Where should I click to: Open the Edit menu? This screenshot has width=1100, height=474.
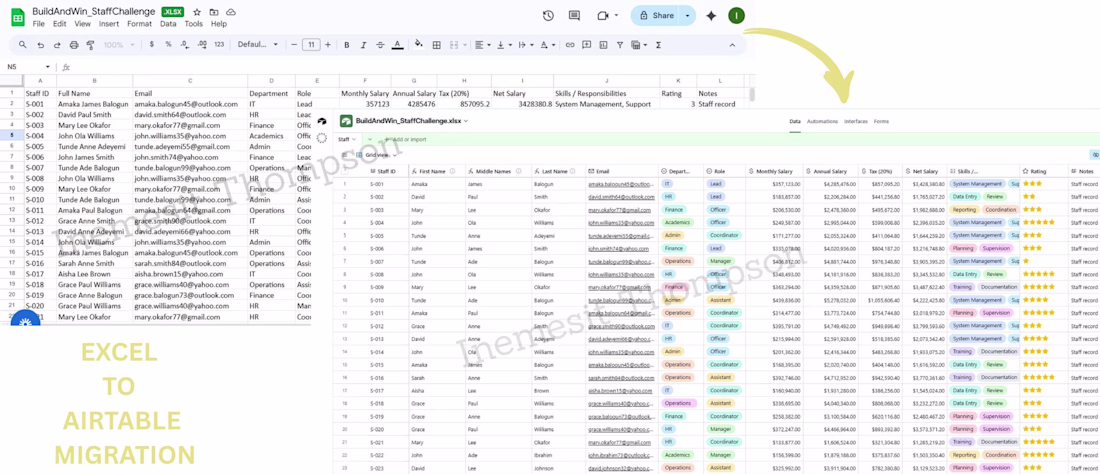(60, 24)
